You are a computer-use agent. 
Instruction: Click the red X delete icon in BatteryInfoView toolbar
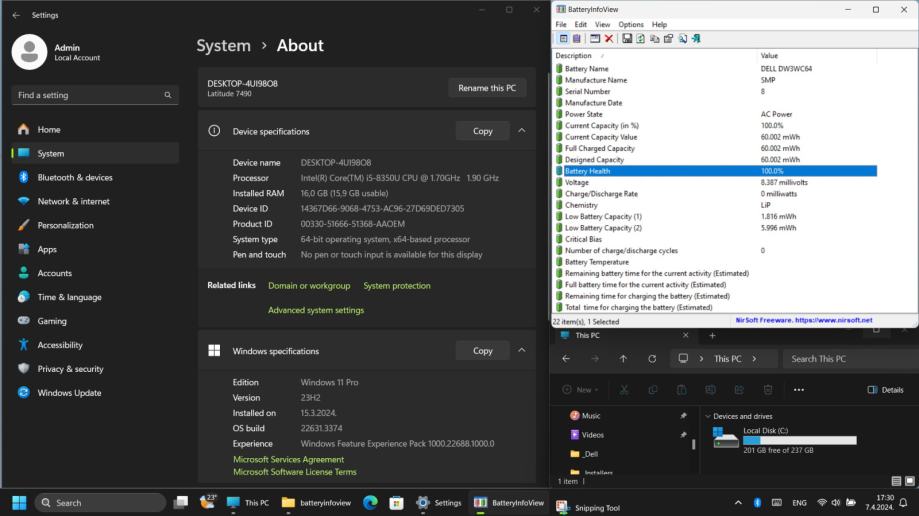click(609, 38)
